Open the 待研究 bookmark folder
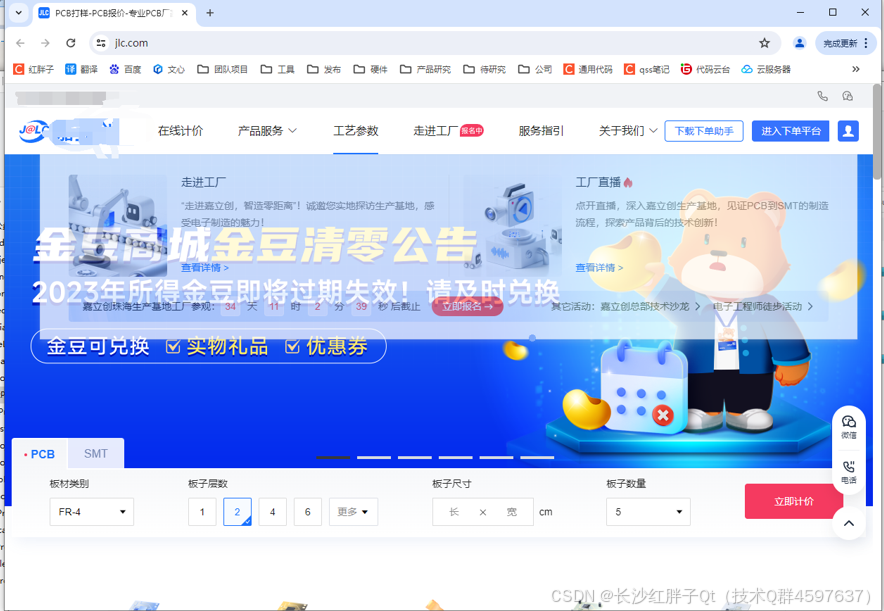 pyautogui.click(x=484, y=69)
